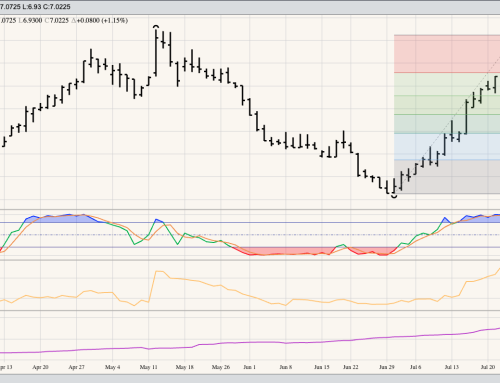This screenshot has height=383, width=500.
Task: Click the Jun 29 date label
Action: 387,367
